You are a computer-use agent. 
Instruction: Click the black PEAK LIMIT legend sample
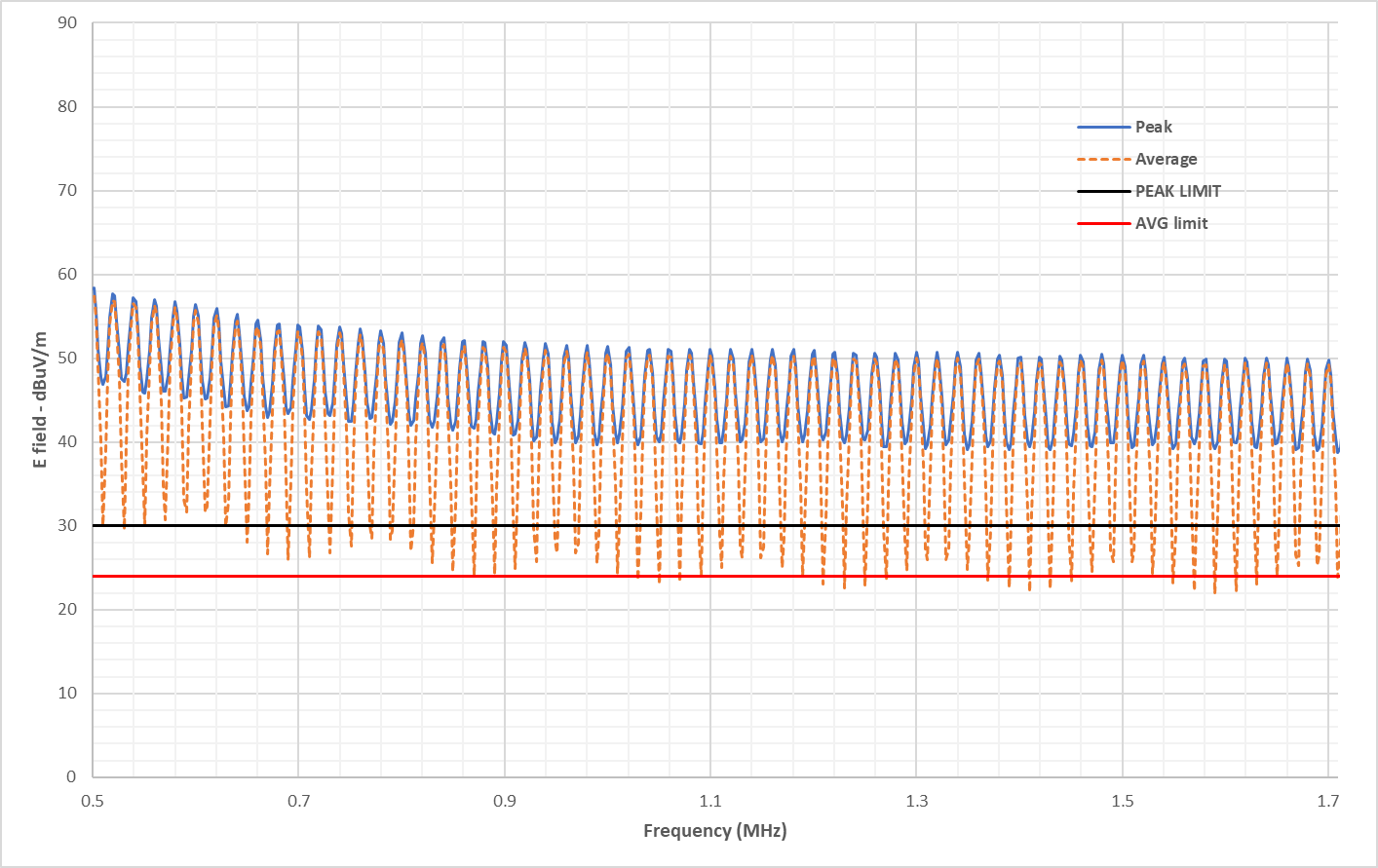tap(1104, 191)
